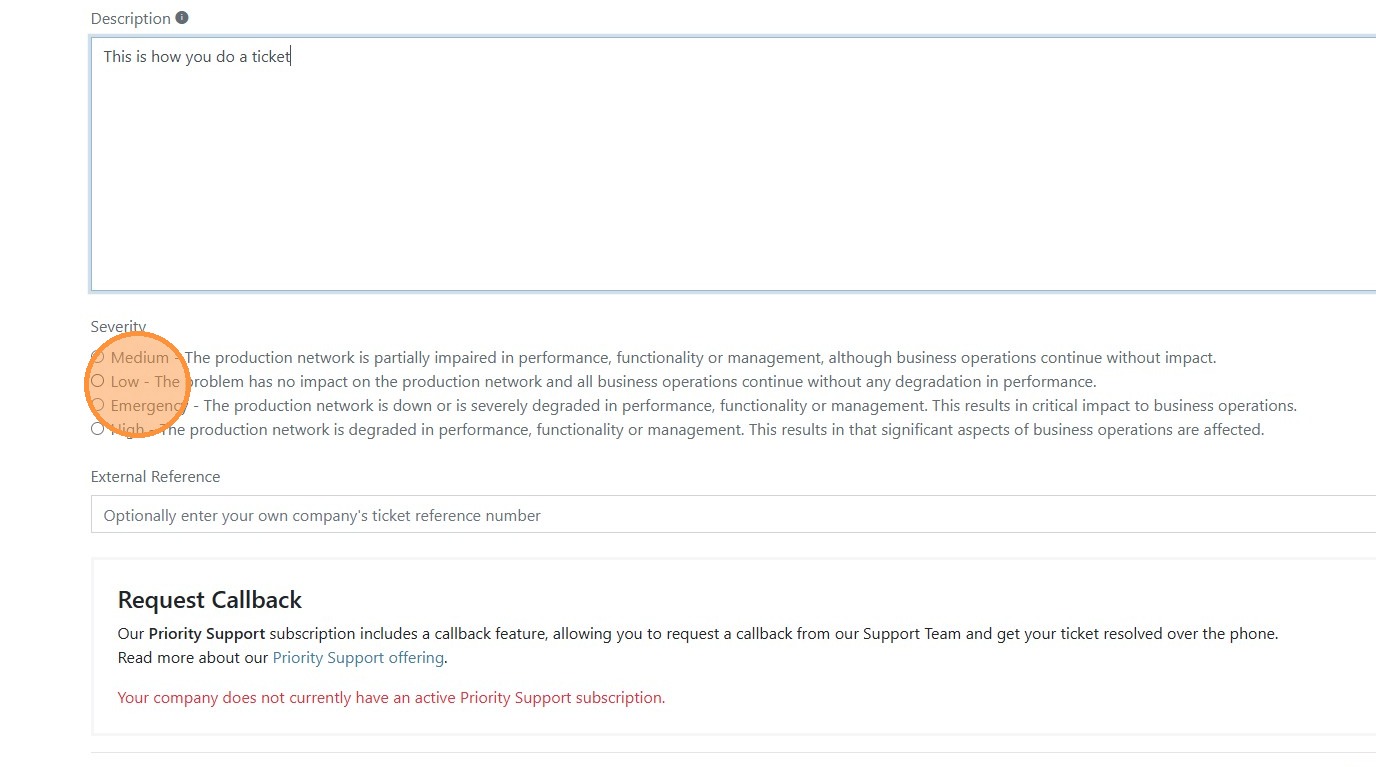1376x767 pixels.
Task: Click the External Reference label
Action: point(155,476)
